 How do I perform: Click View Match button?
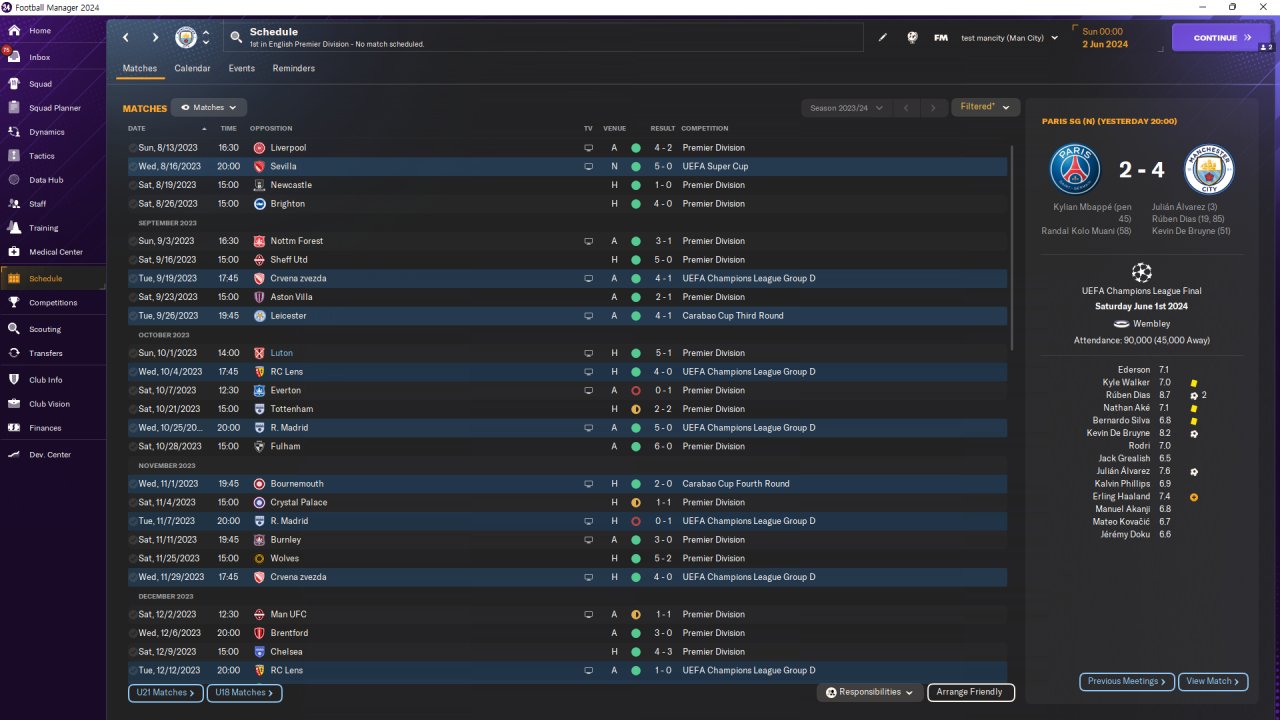coord(1213,681)
